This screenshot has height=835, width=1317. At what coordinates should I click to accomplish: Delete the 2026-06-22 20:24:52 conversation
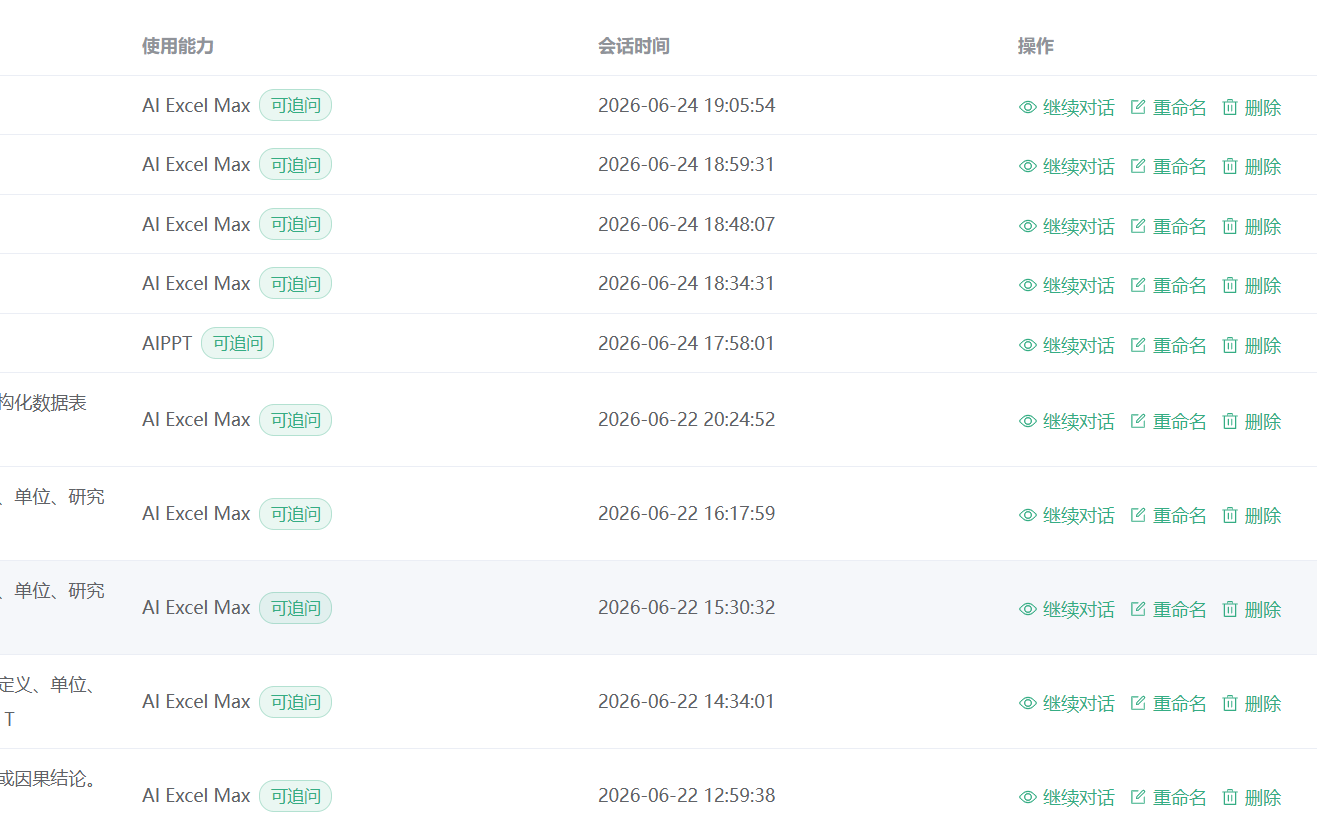[1251, 421]
